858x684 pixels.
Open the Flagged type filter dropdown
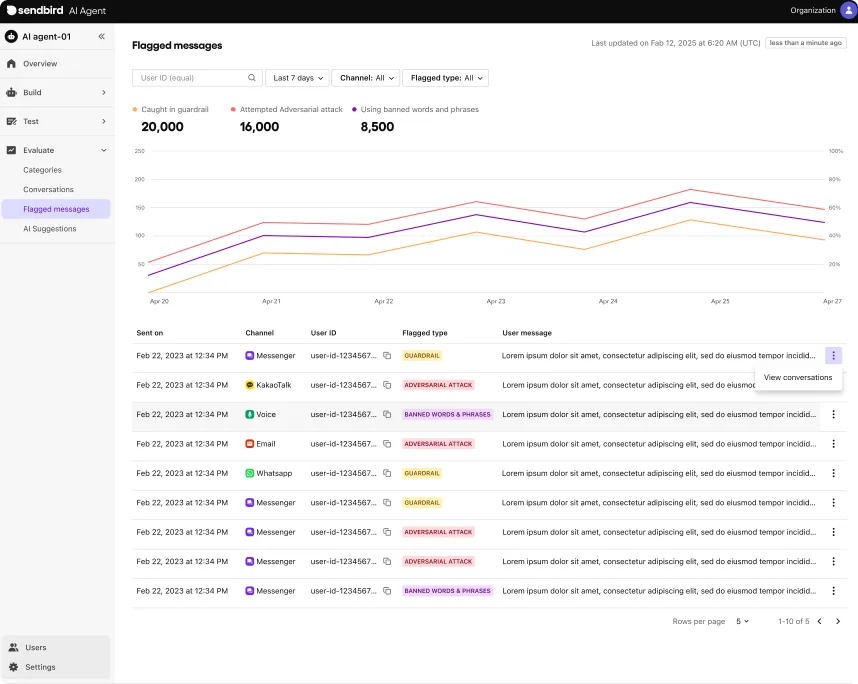click(x=445, y=78)
